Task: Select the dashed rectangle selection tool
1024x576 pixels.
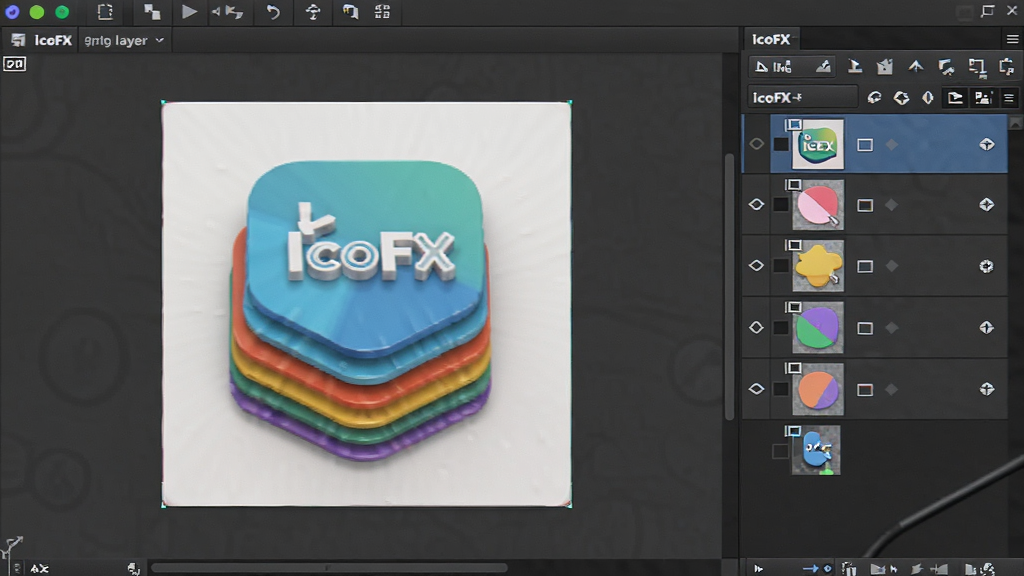Action: click(105, 12)
